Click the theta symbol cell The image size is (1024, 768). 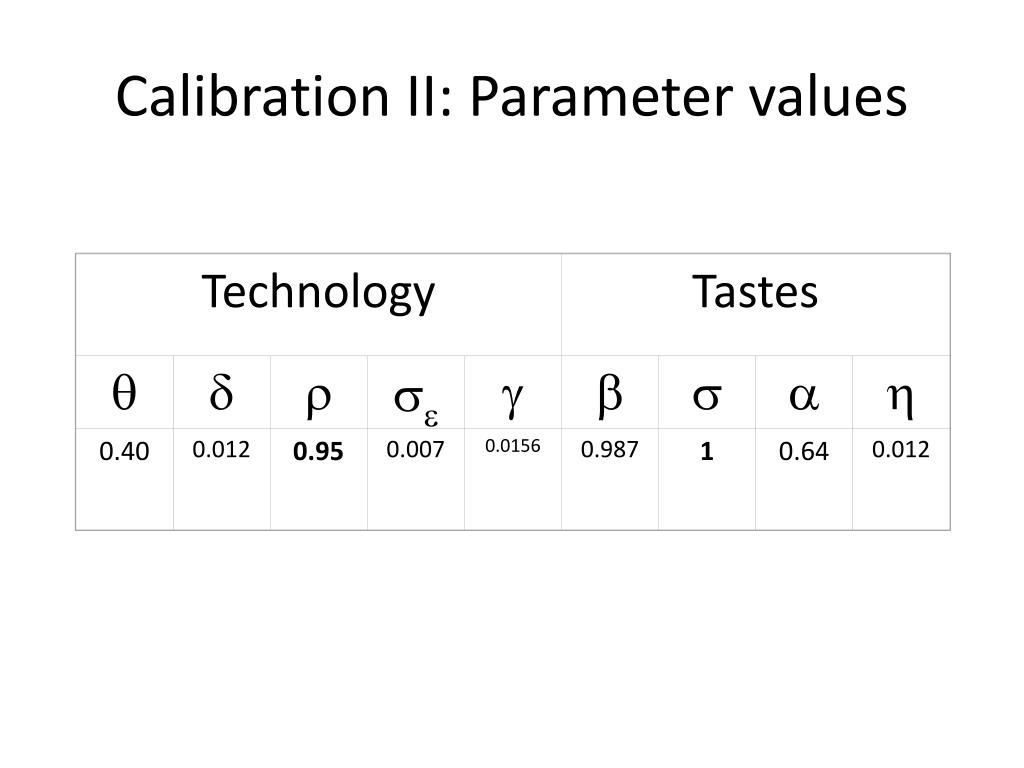coord(123,395)
